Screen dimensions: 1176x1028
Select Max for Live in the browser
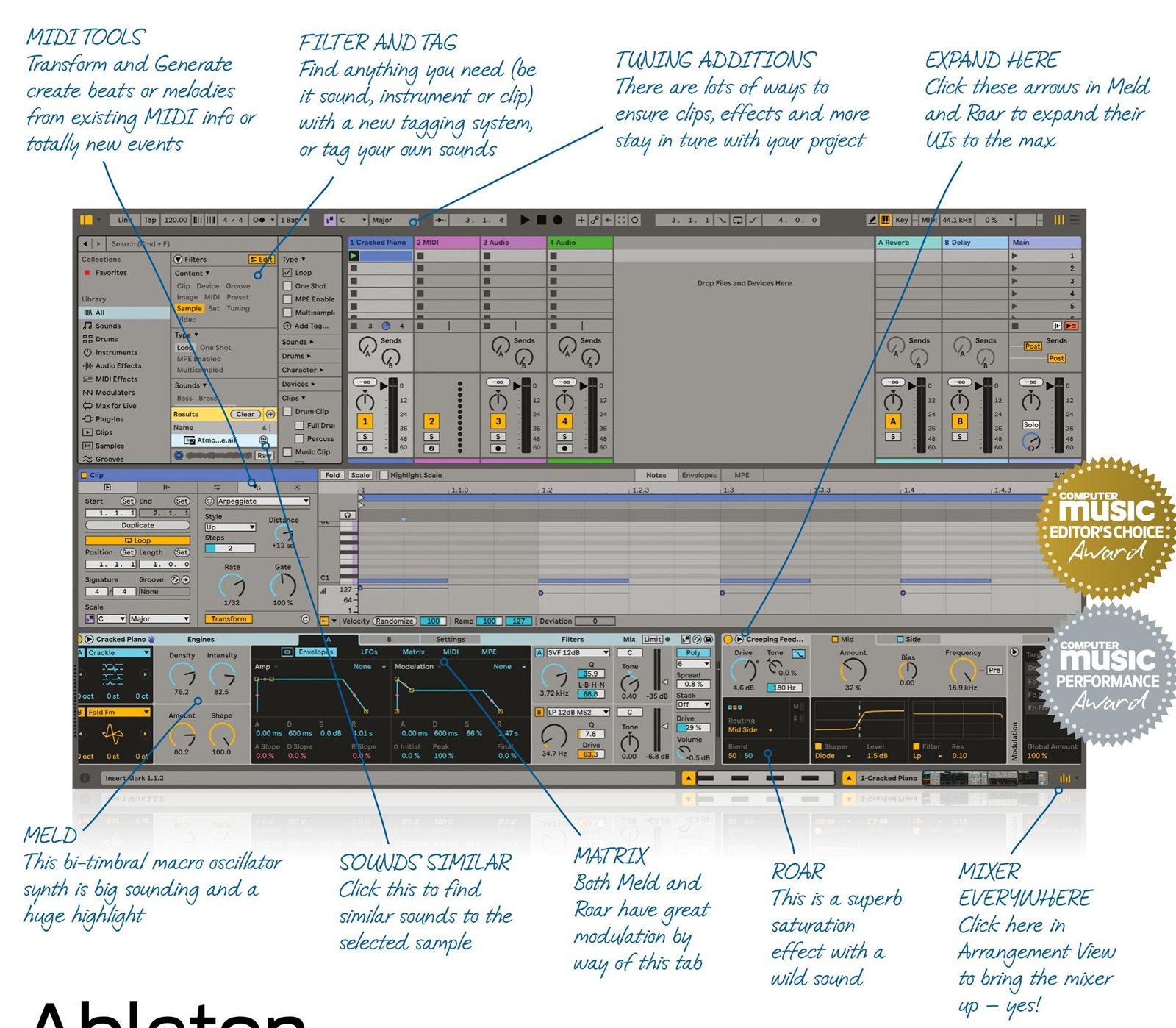coord(115,406)
